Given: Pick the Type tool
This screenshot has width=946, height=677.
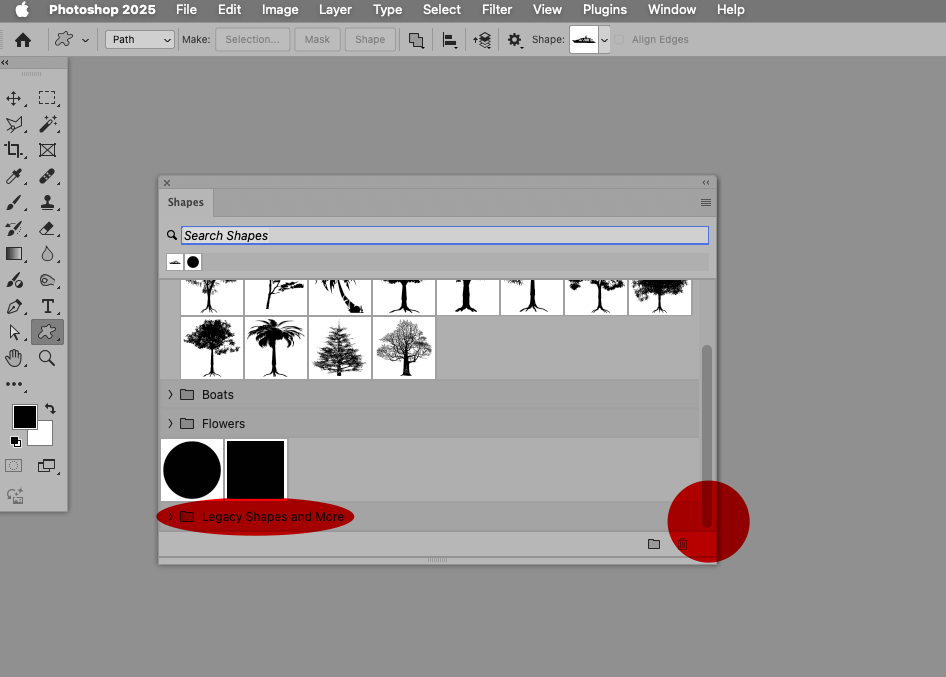Looking at the screenshot, I should 47,306.
